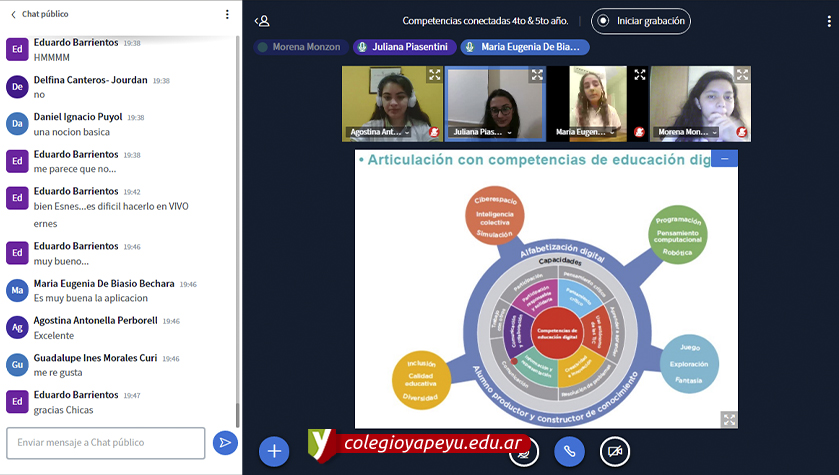The image size is (839, 475).
Task: Make the presentation fullscreen
Action: pos(729,419)
